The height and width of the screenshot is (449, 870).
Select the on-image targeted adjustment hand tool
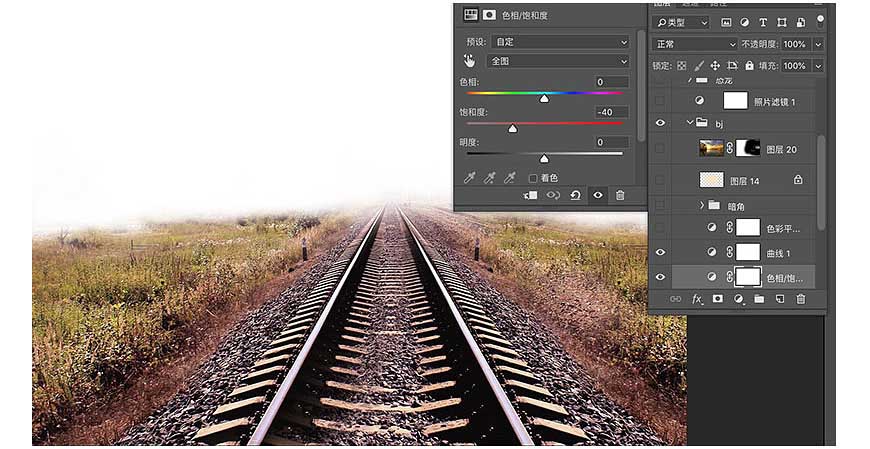(469, 60)
